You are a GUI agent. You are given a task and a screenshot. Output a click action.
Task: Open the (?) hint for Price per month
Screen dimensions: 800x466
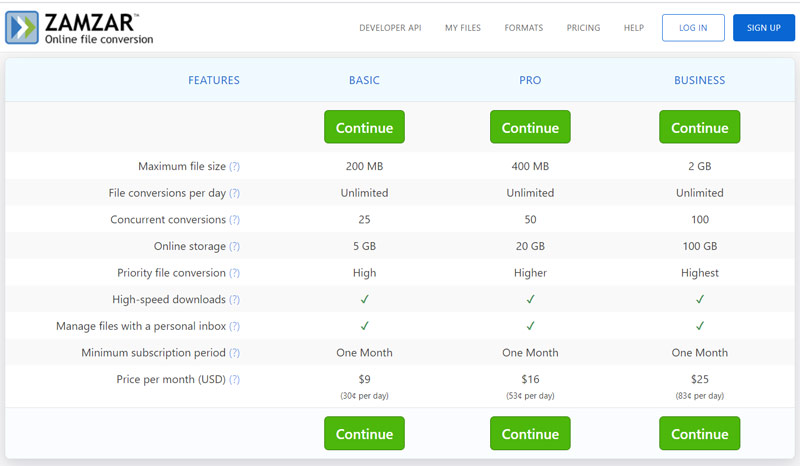coord(234,380)
